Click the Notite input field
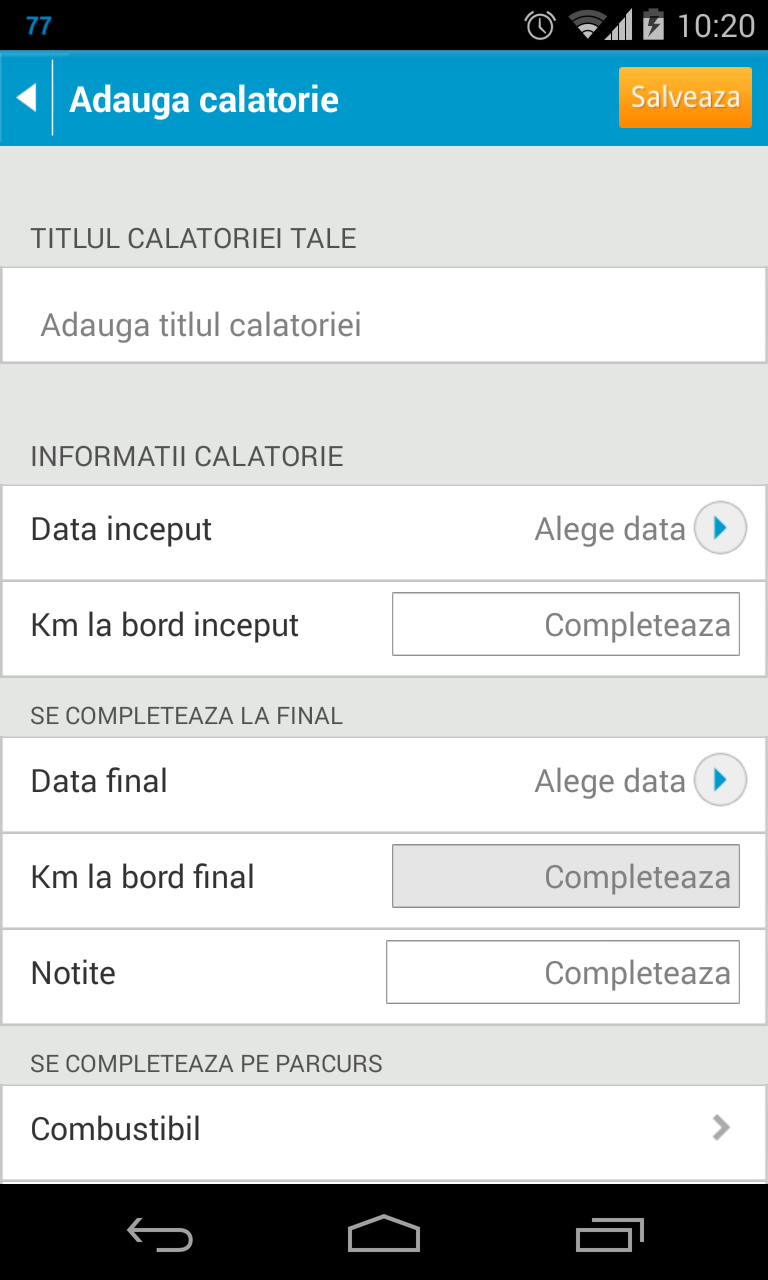The width and height of the screenshot is (768, 1280). pos(563,973)
